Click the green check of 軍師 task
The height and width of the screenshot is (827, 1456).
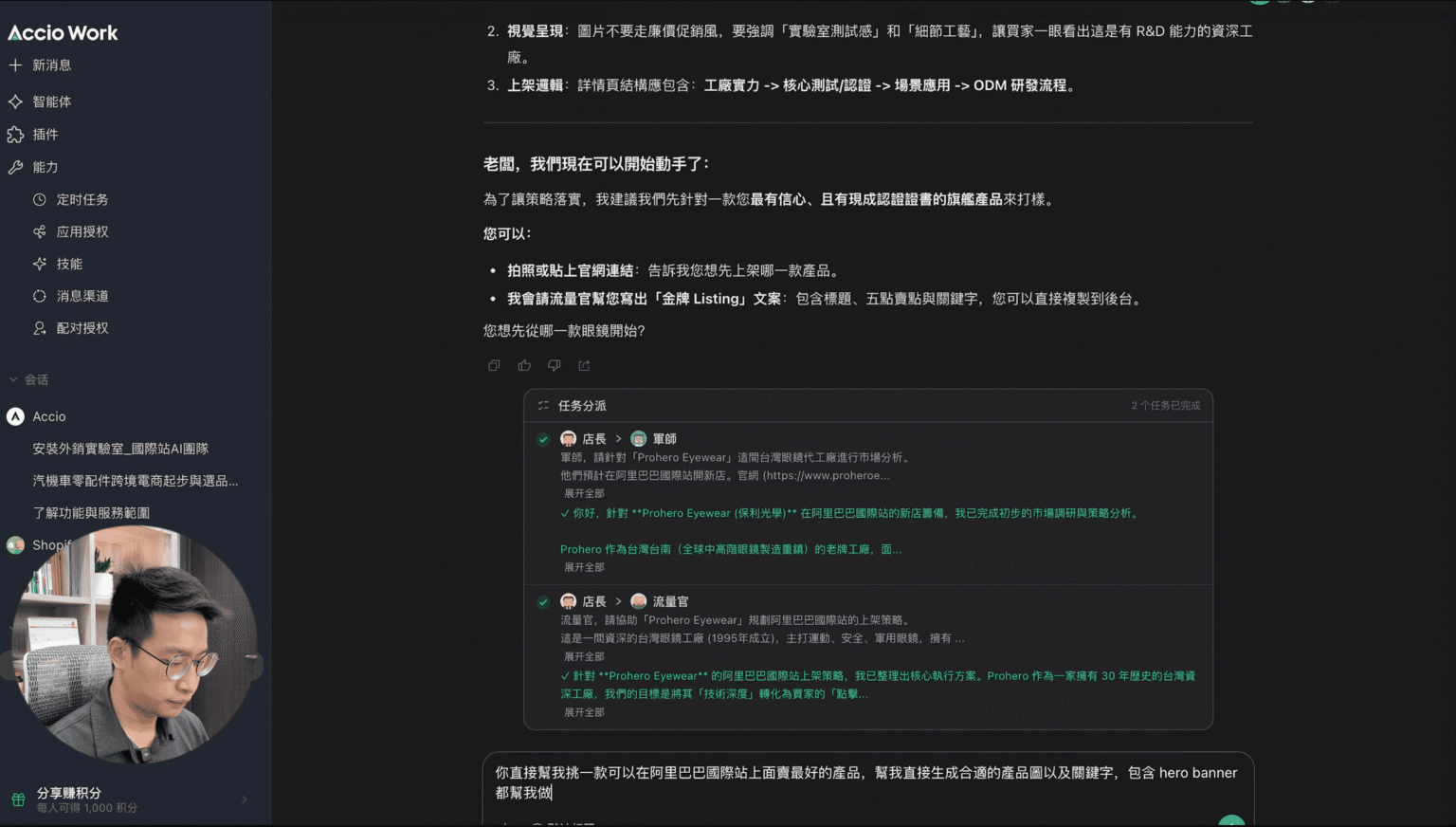(543, 439)
